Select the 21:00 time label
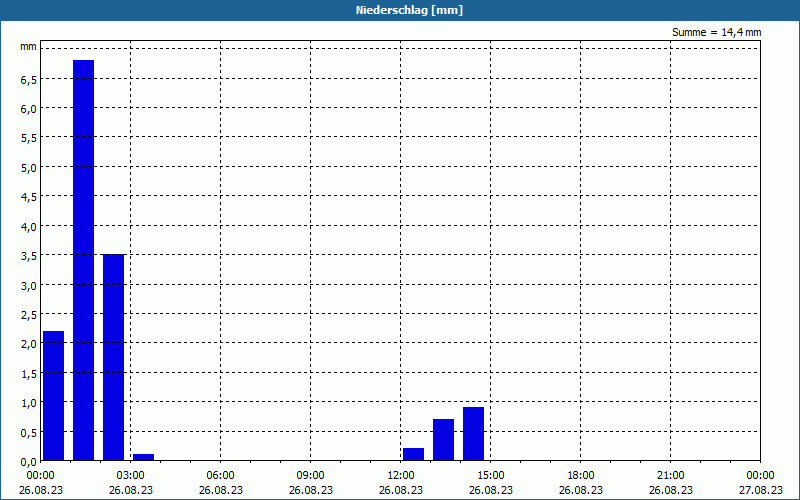Viewport: 800px width, 500px height. pos(670,476)
